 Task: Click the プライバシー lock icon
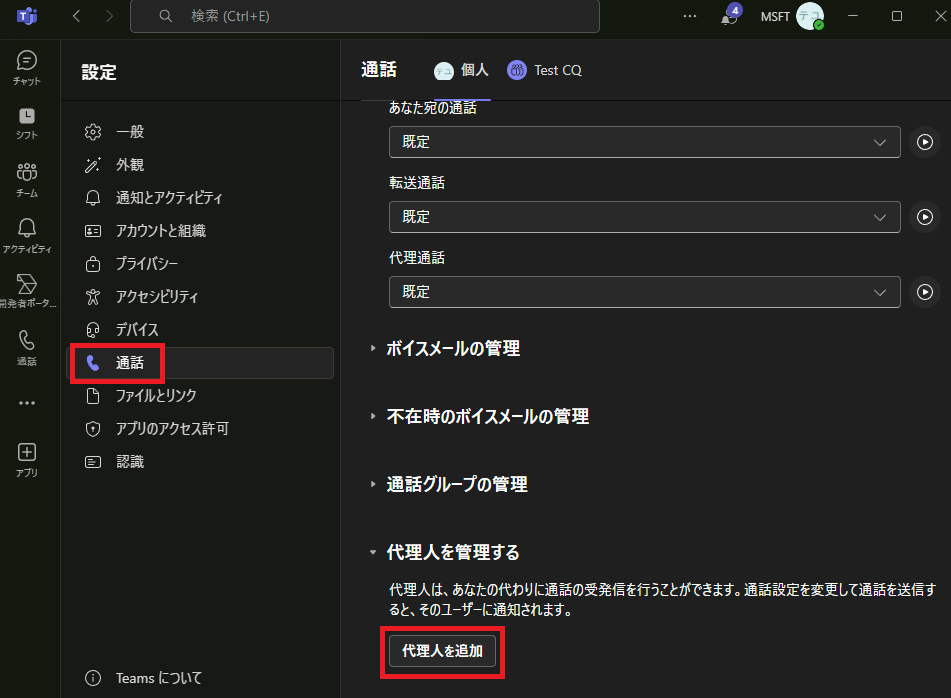pos(93,264)
